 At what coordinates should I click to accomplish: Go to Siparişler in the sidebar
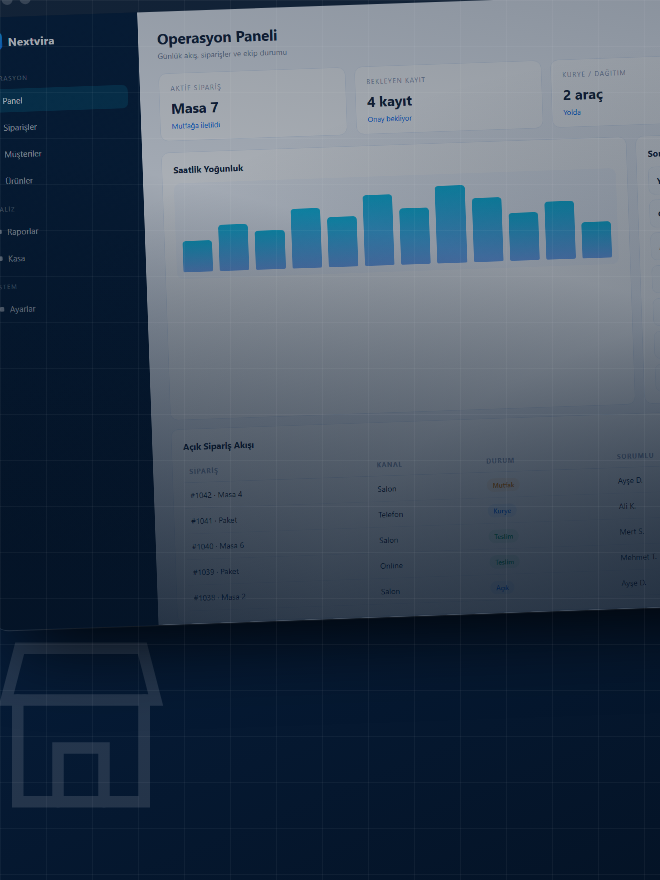click(x=20, y=127)
